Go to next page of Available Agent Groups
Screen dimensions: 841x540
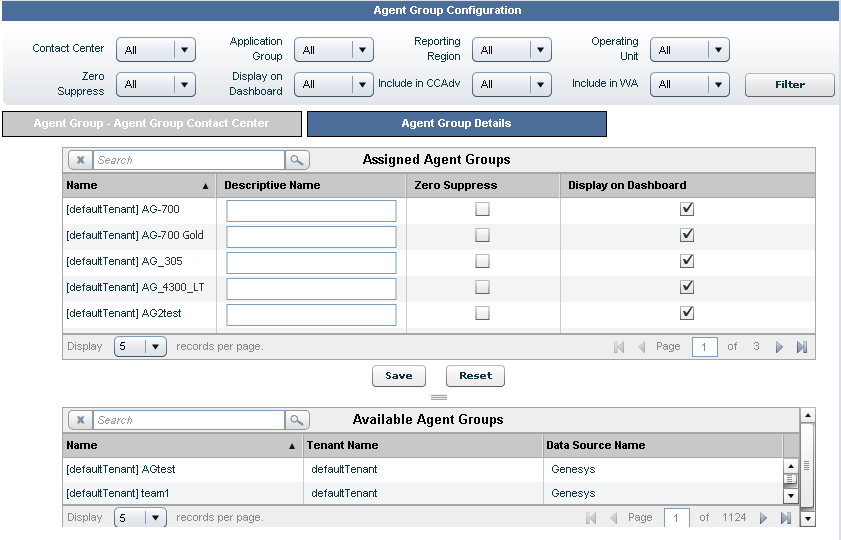click(763, 518)
